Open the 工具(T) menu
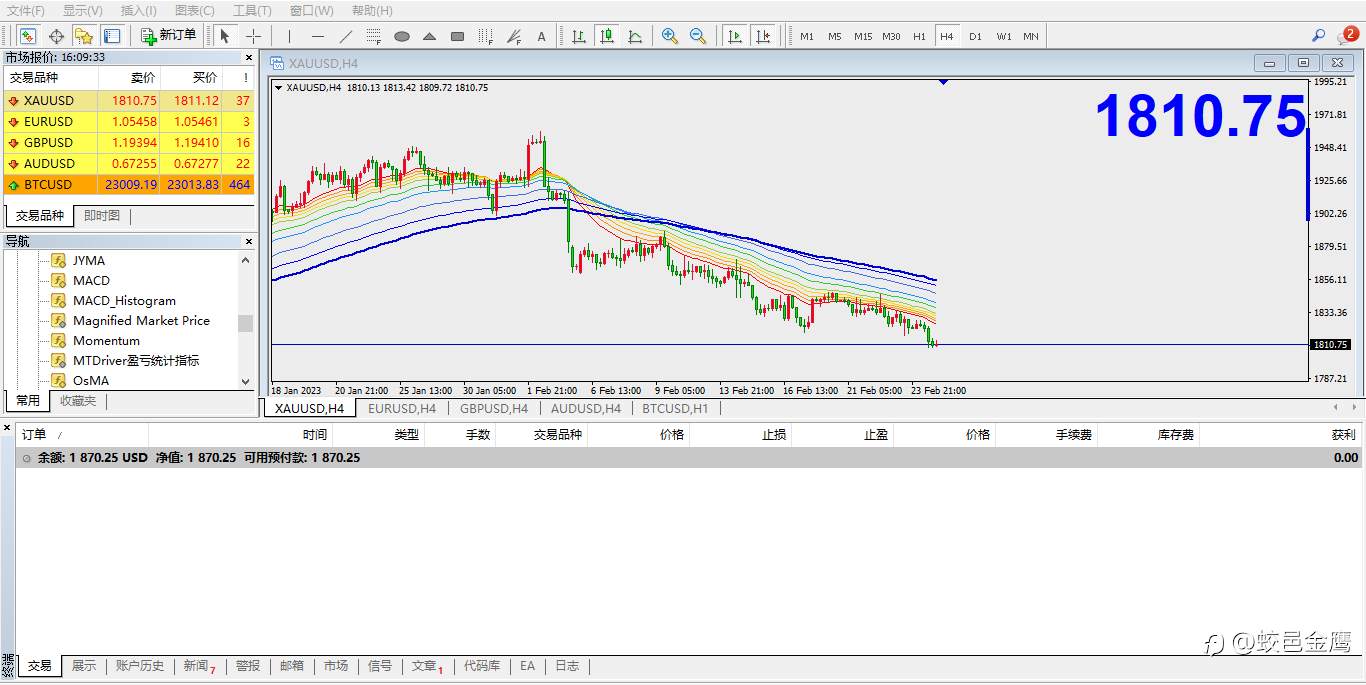The height and width of the screenshot is (685, 1366). [252, 10]
